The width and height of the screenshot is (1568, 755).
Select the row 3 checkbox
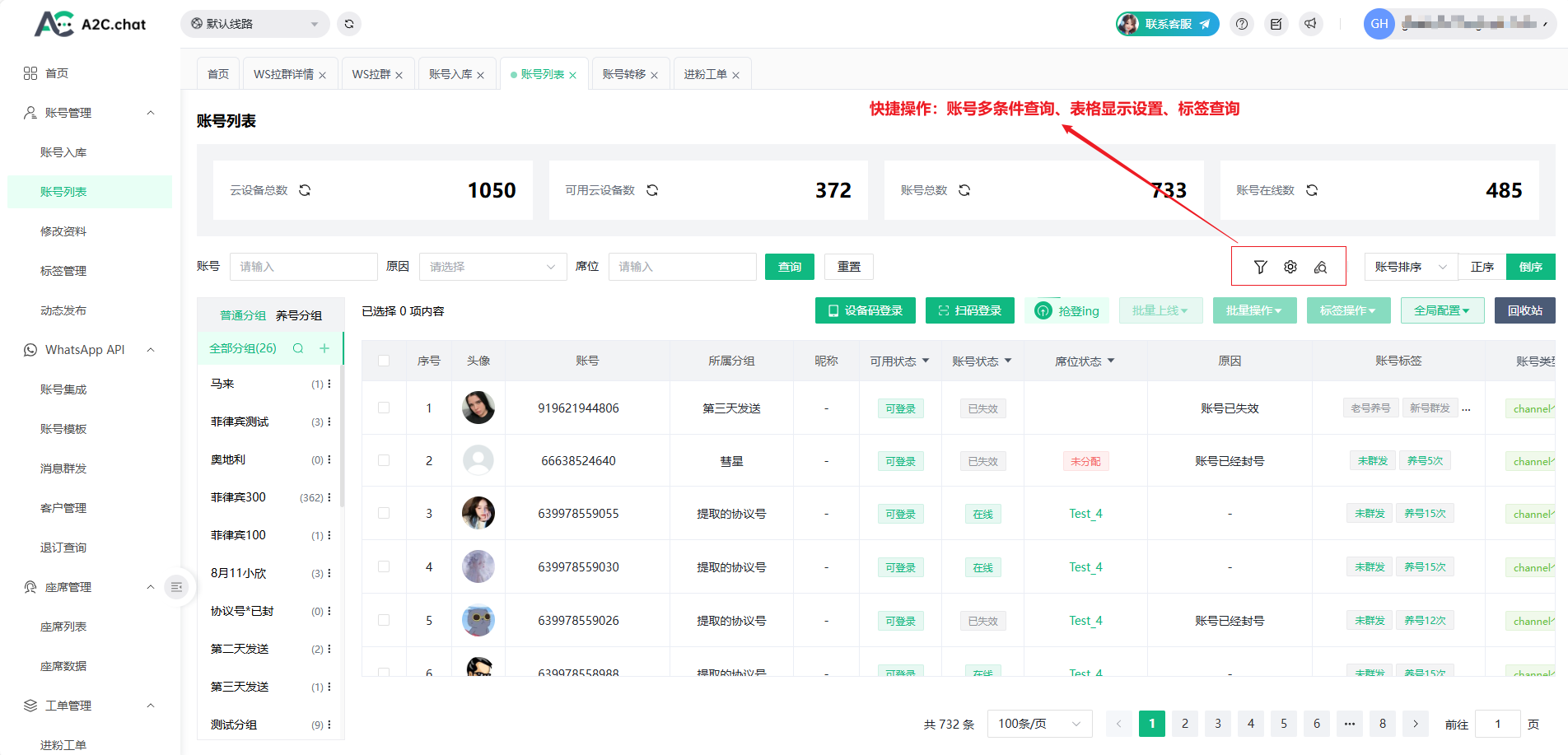tap(384, 513)
